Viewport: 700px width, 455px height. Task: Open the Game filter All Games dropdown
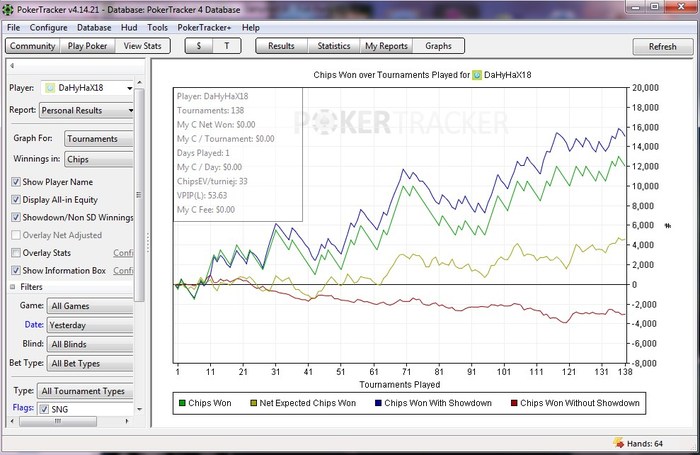(90, 306)
